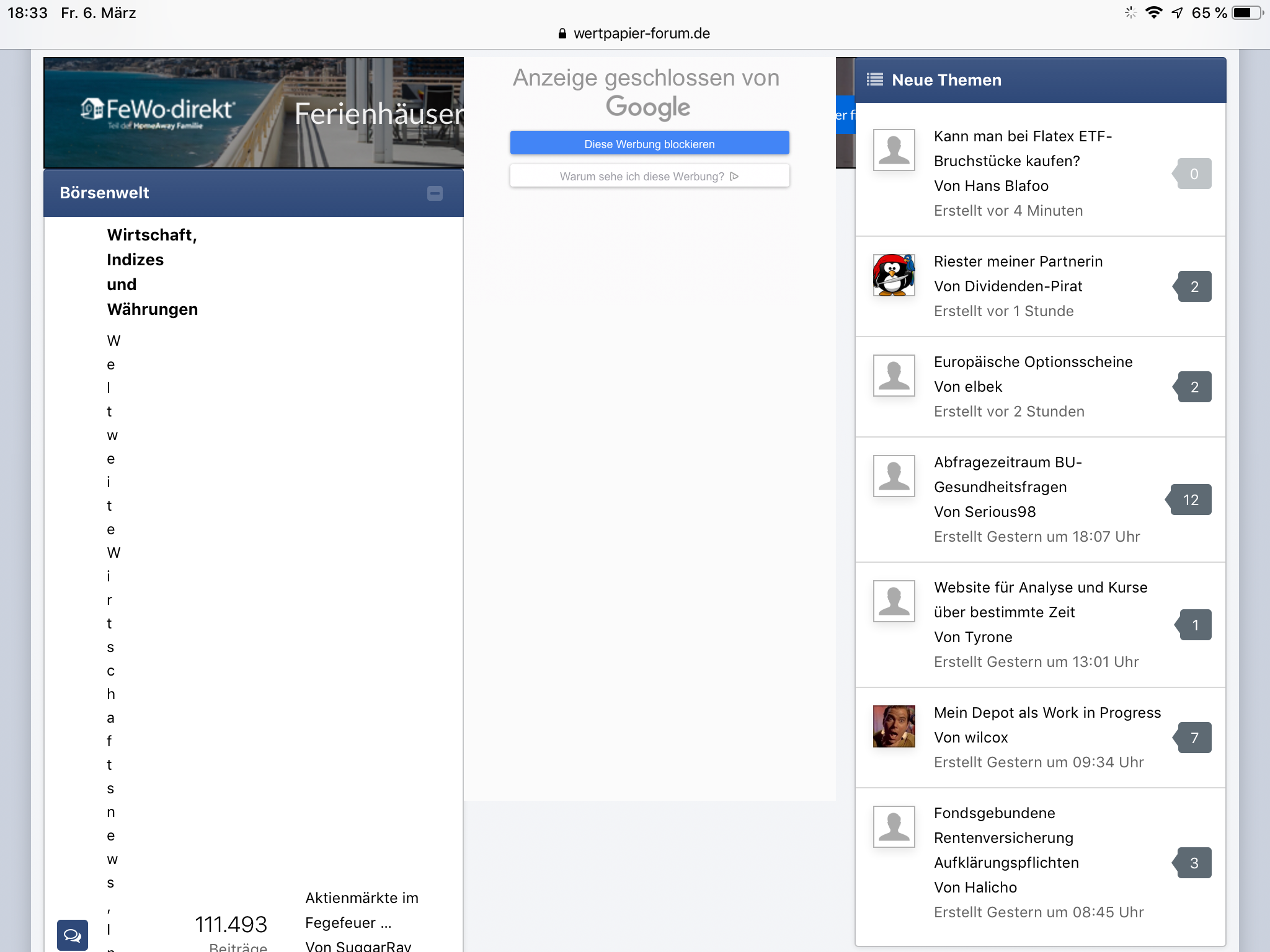Click the 7 replies badge for wilcox's topic

[1194, 738]
